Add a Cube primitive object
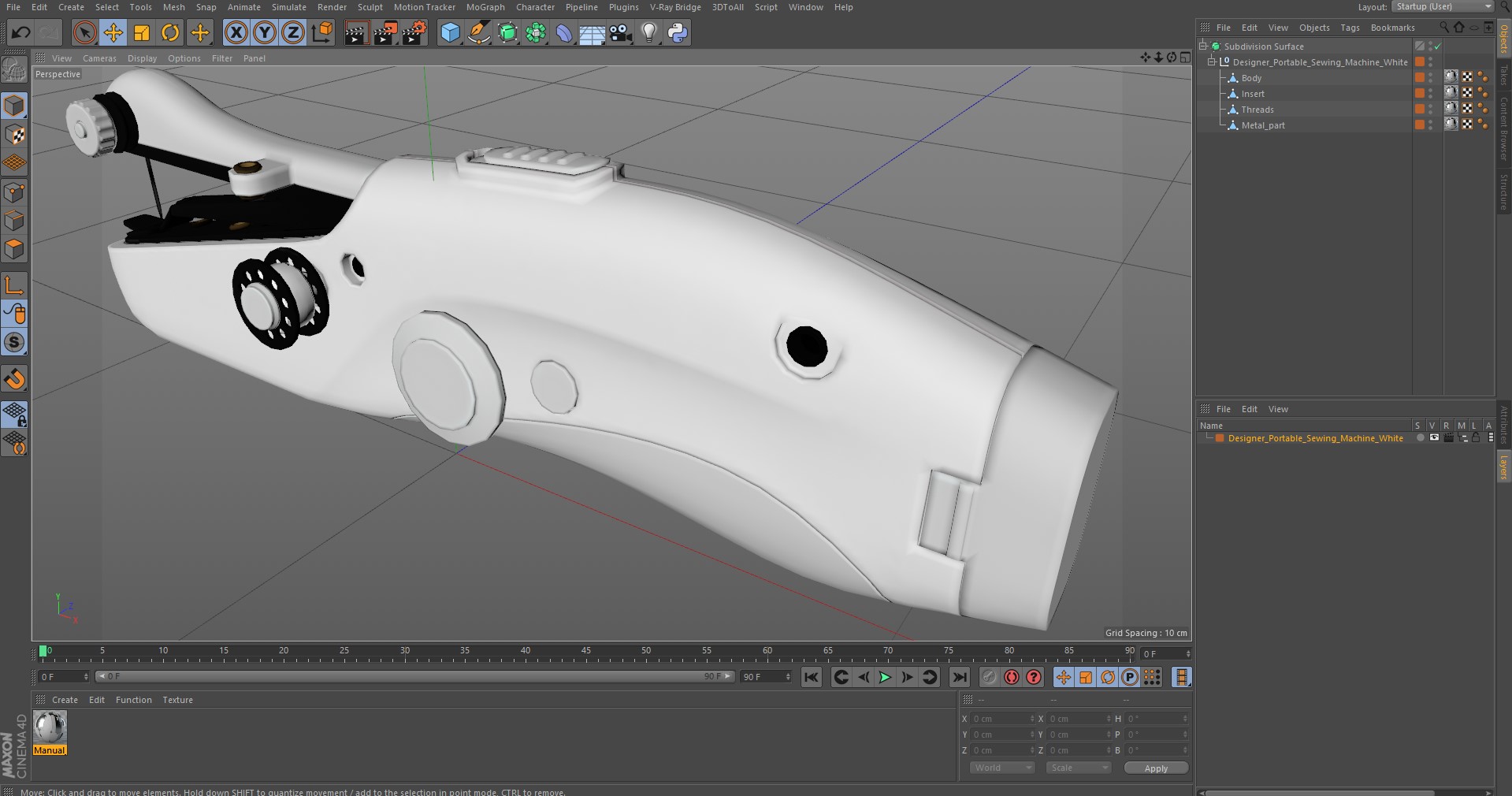 point(450,32)
